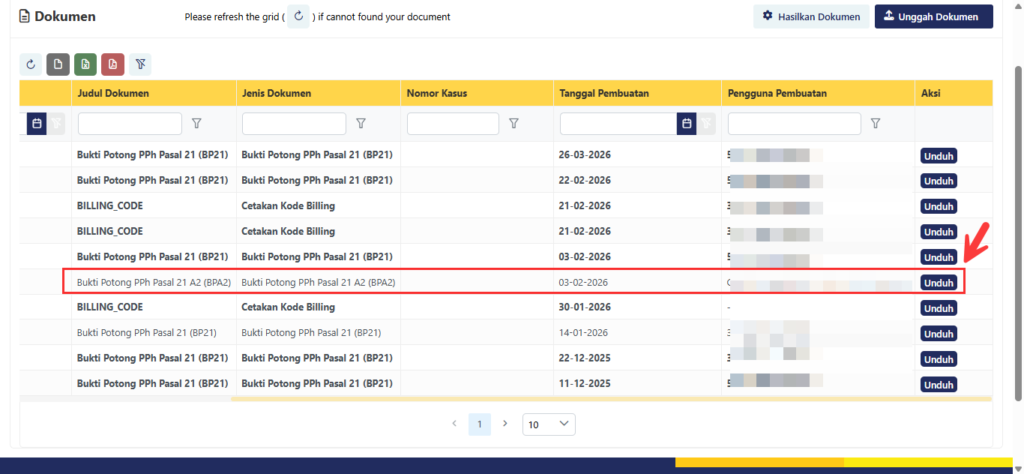Open calendar picker in Tanggal Pembuatan filter
The width and height of the screenshot is (1024, 474).
click(x=686, y=123)
